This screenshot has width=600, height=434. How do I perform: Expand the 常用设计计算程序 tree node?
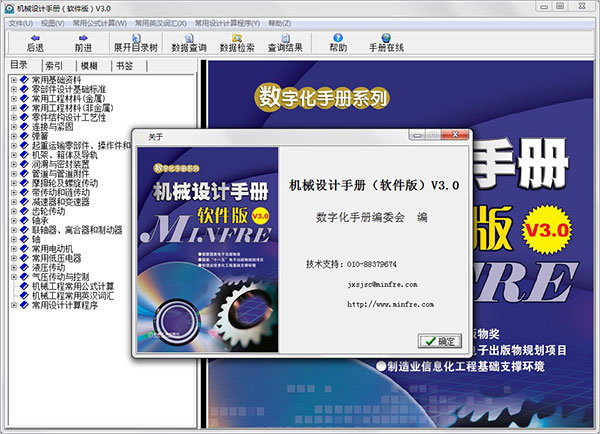(x=13, y=305)
